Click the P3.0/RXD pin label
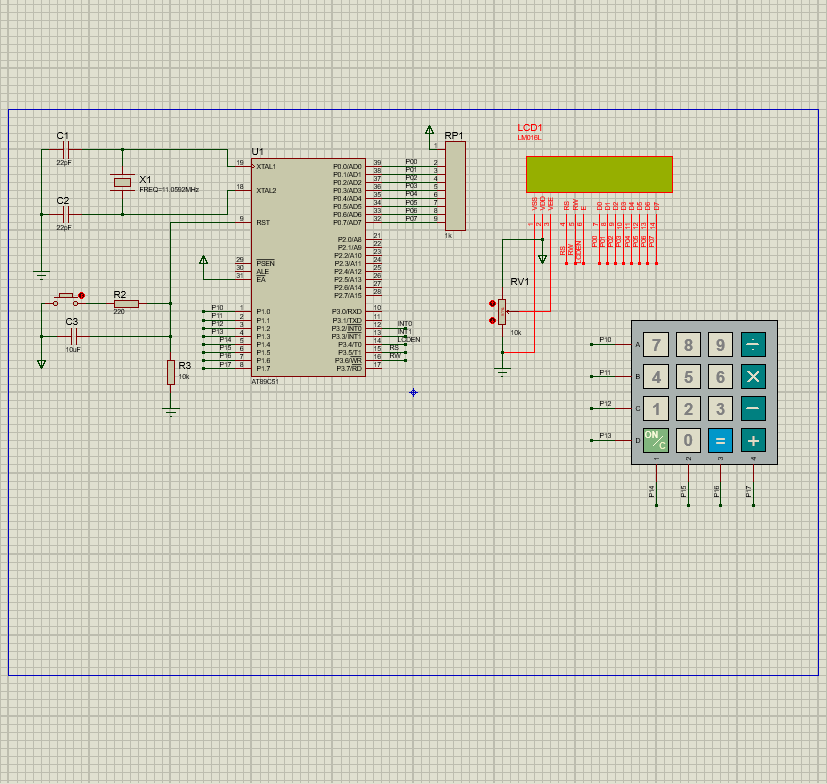The height and width of the screenshot is (784, 827). click(x=347, y=311)
